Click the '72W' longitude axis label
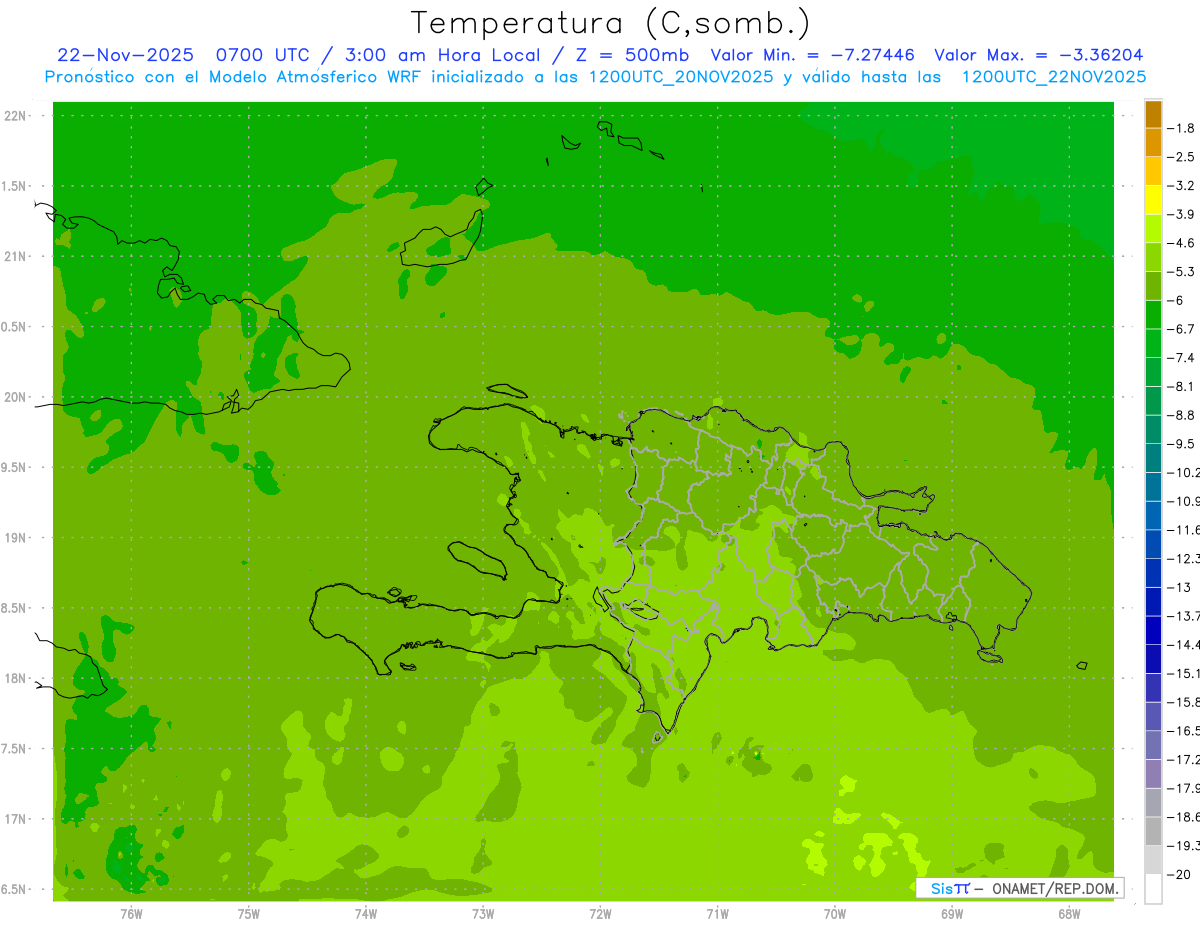The height and width of the screenshot is (927, 1200). point(600,914)
